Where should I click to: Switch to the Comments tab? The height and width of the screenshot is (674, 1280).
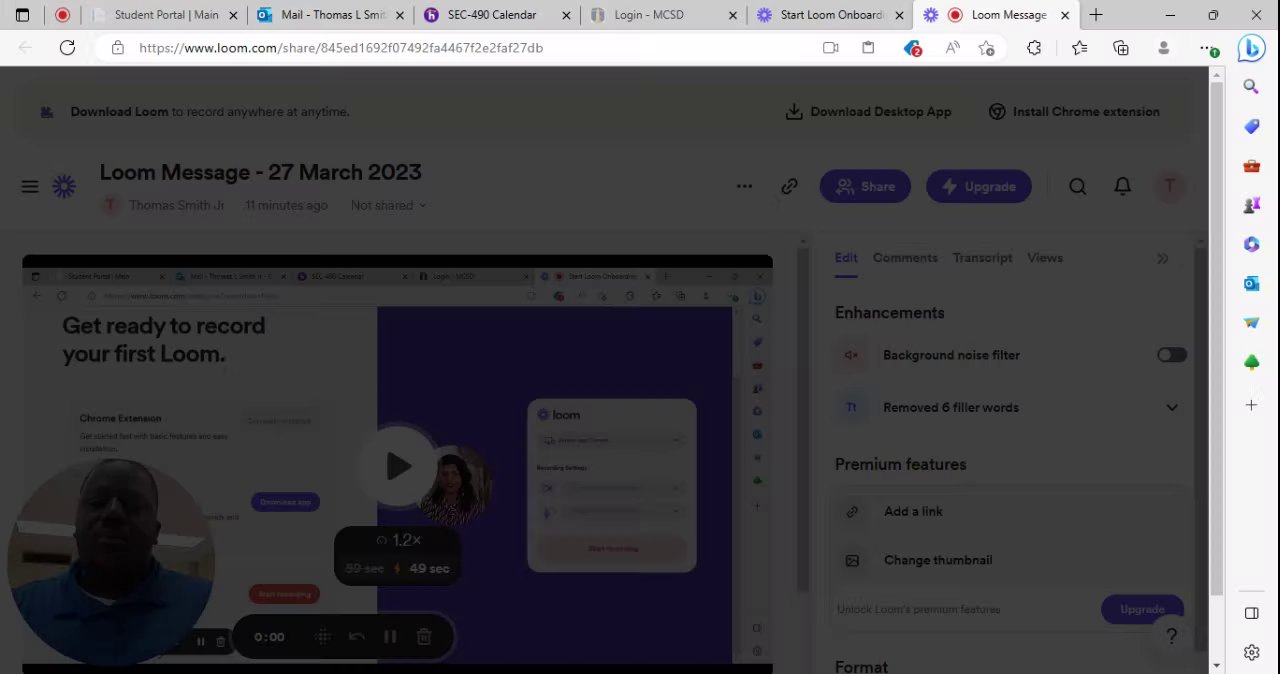pyautogui.click(x=905, y=258)
